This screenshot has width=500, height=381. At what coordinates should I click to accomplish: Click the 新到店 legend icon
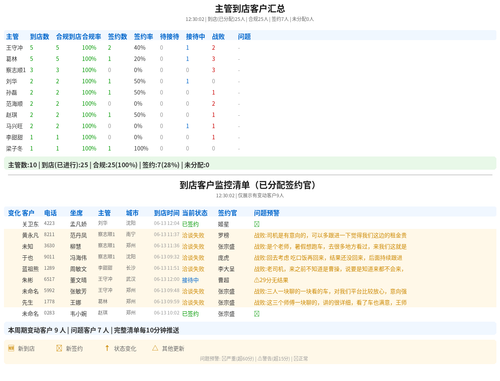coord(11,348)
